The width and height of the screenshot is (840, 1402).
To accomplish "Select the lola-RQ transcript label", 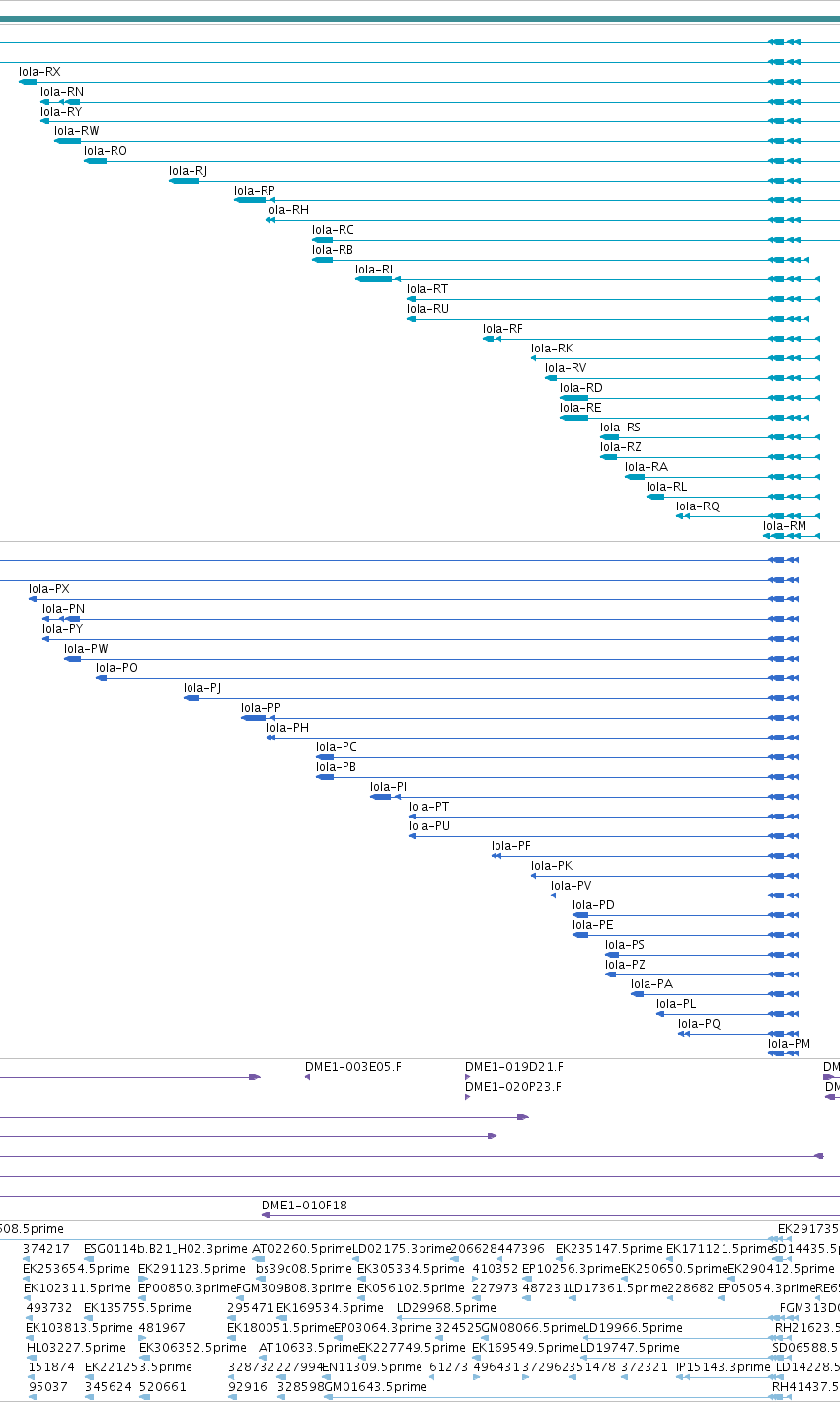I will tap(698, 506).
